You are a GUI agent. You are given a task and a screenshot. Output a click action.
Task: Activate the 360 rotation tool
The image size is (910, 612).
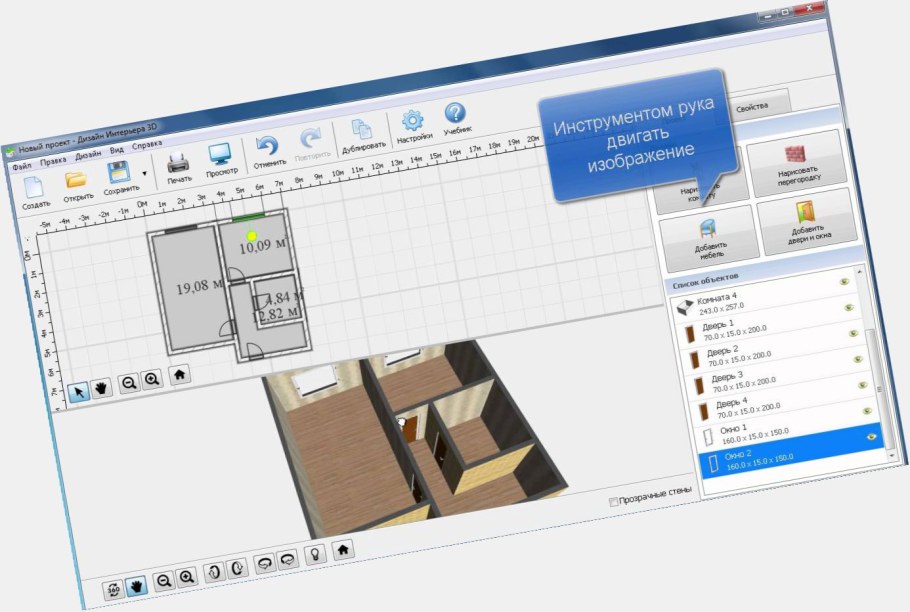[114, 588]
